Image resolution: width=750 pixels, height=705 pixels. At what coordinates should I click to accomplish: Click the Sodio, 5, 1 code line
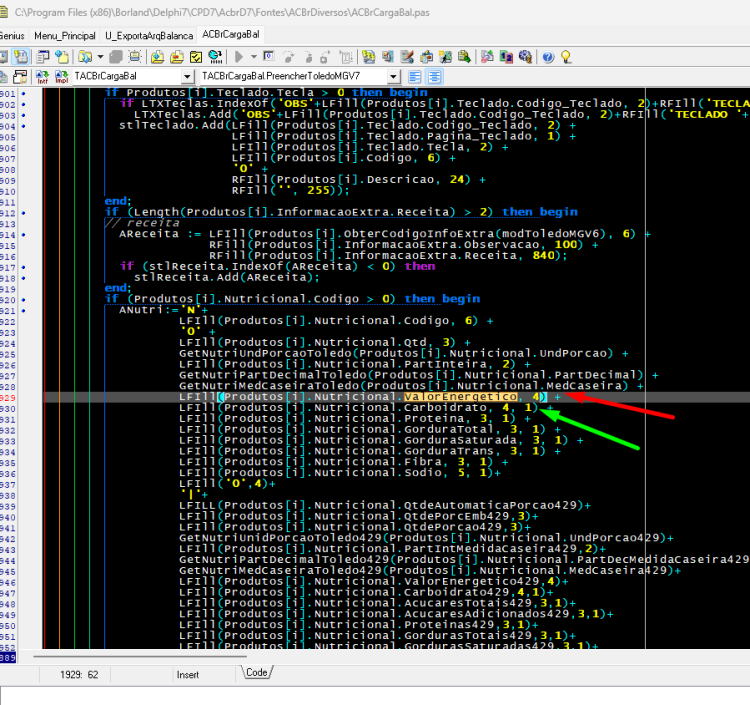[x=340, y=473]
